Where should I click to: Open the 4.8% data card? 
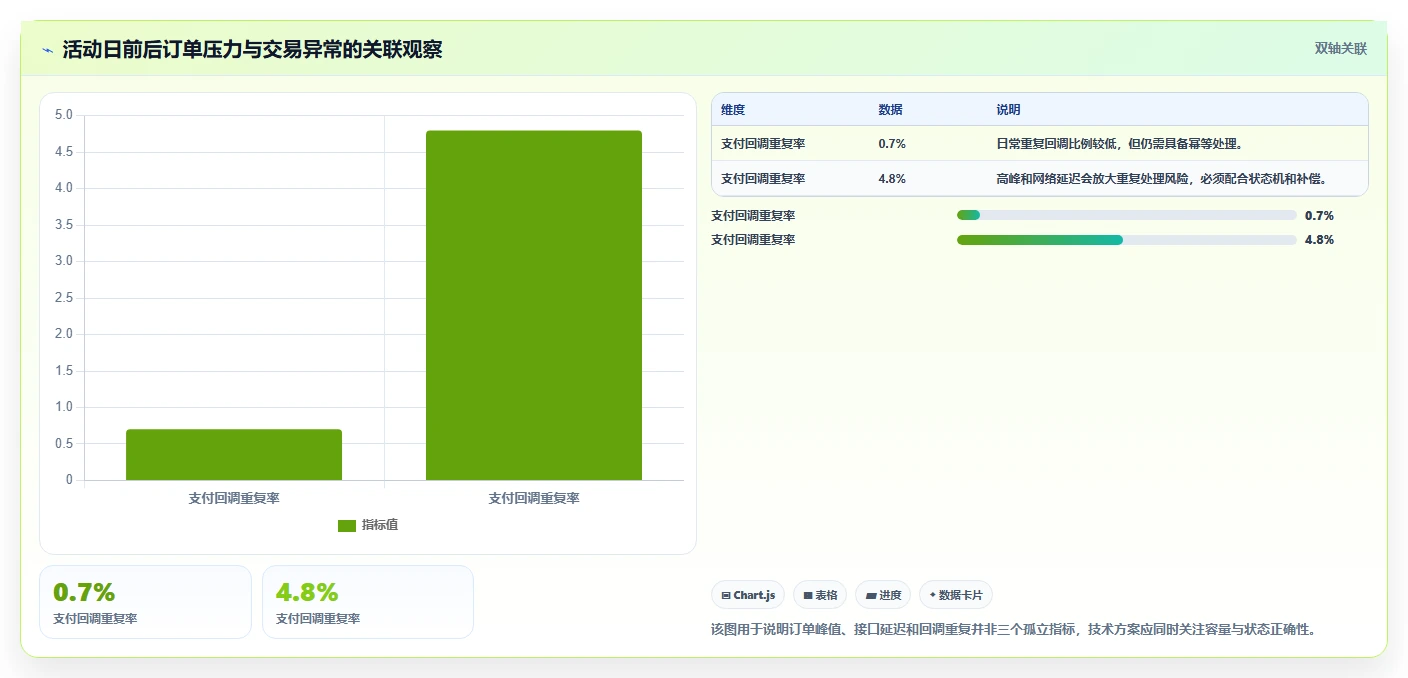[x=368, y=602]
